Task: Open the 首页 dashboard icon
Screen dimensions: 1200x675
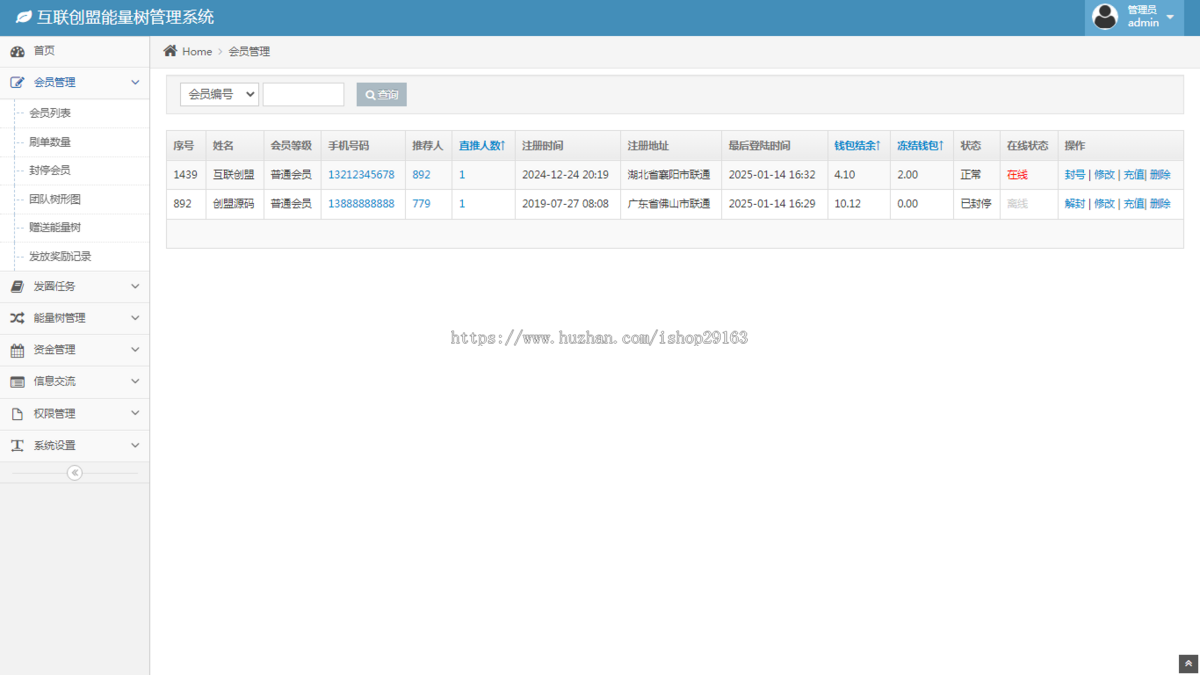Action: [17, 51]
